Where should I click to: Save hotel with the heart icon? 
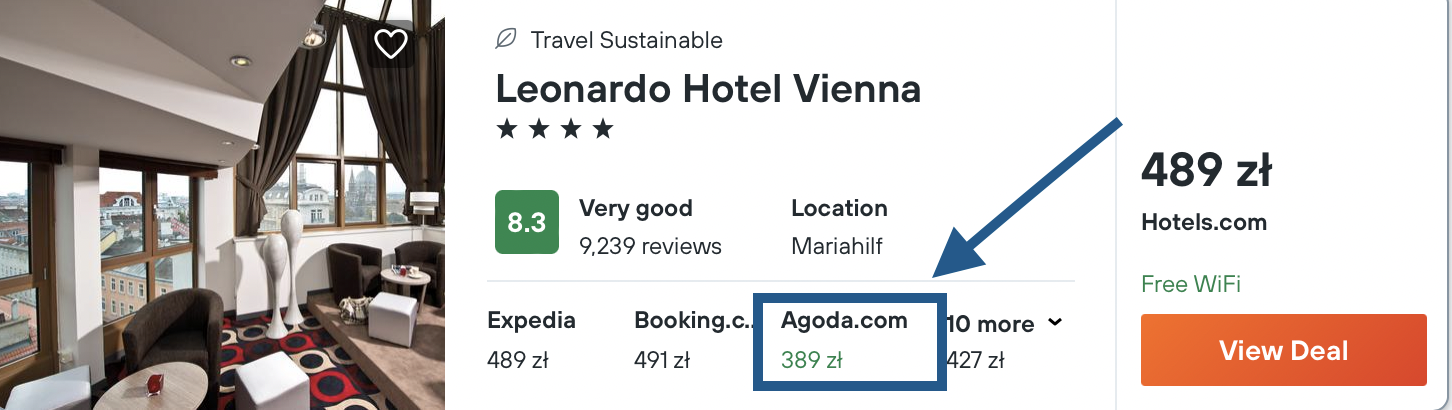pyautogui.click(x=390, y=43)
